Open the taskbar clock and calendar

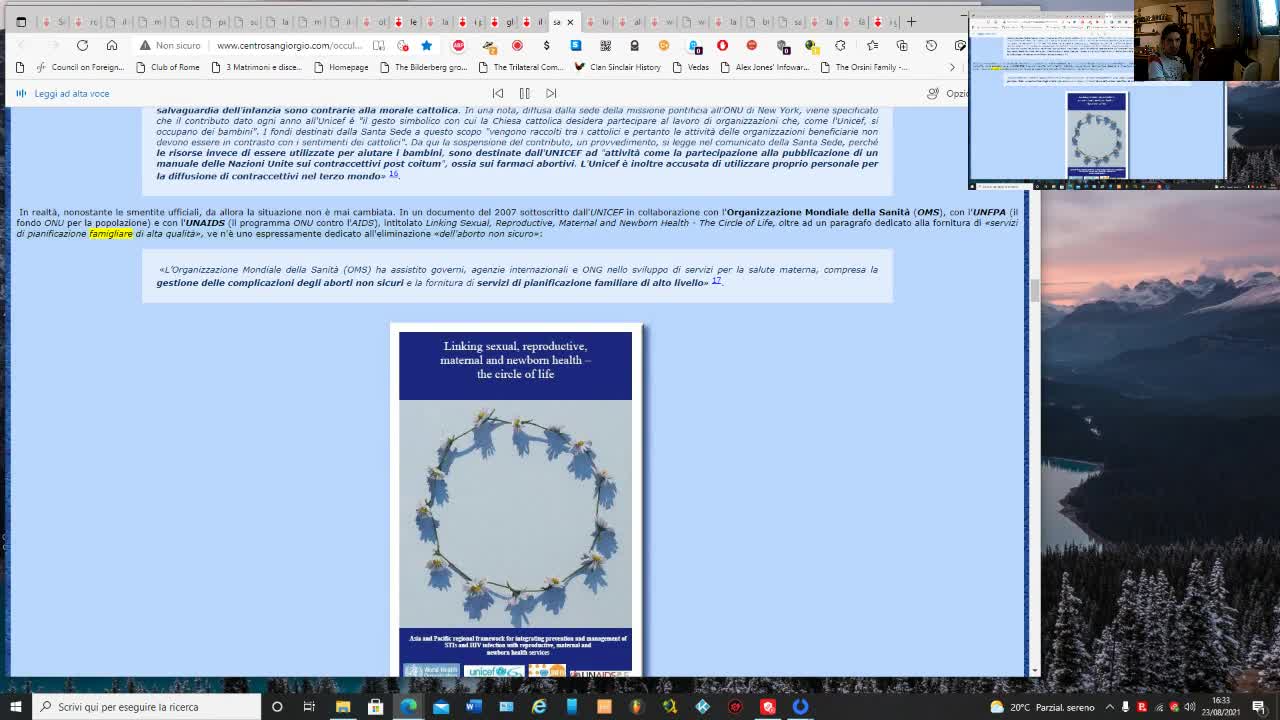(x=1221, y=707)
